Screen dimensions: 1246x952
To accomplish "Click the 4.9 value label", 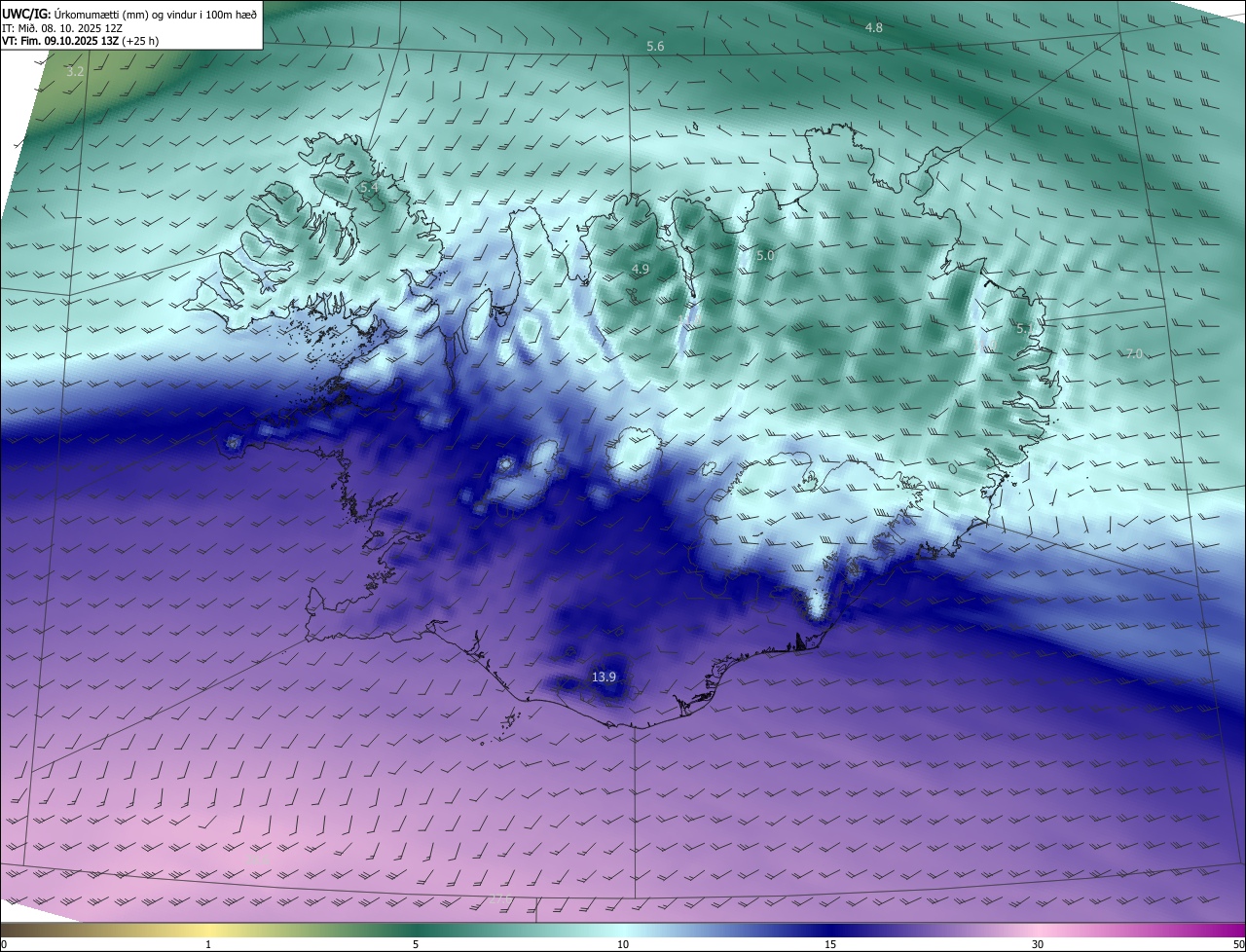I will tap(641, 269).
